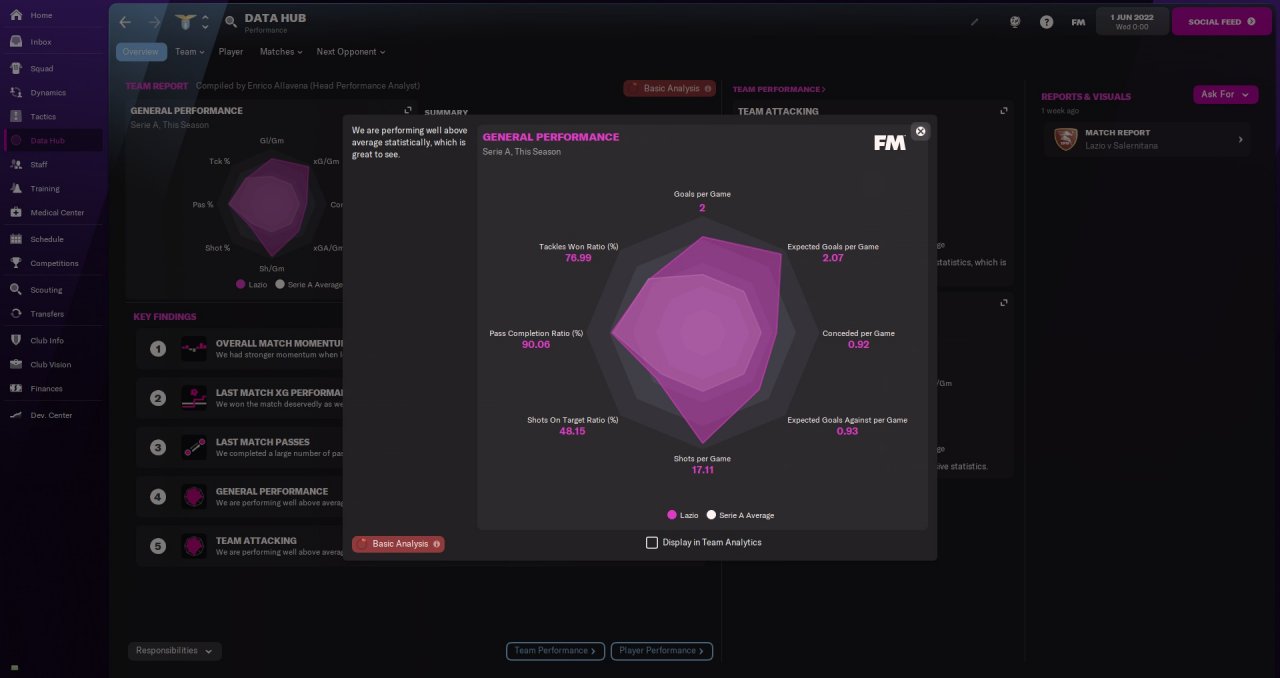Open the Matches tab dropdown
1280x678 pixels.
pos(281,52)
